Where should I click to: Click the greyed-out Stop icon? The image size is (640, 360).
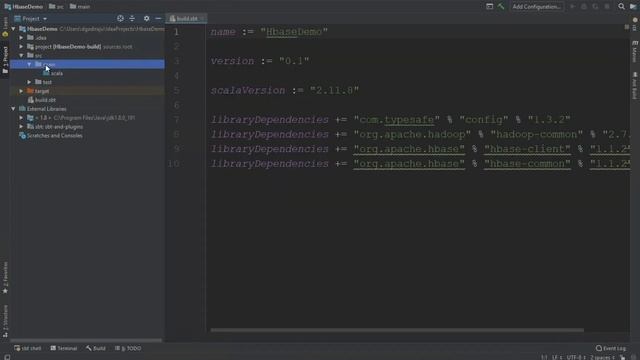607,7
